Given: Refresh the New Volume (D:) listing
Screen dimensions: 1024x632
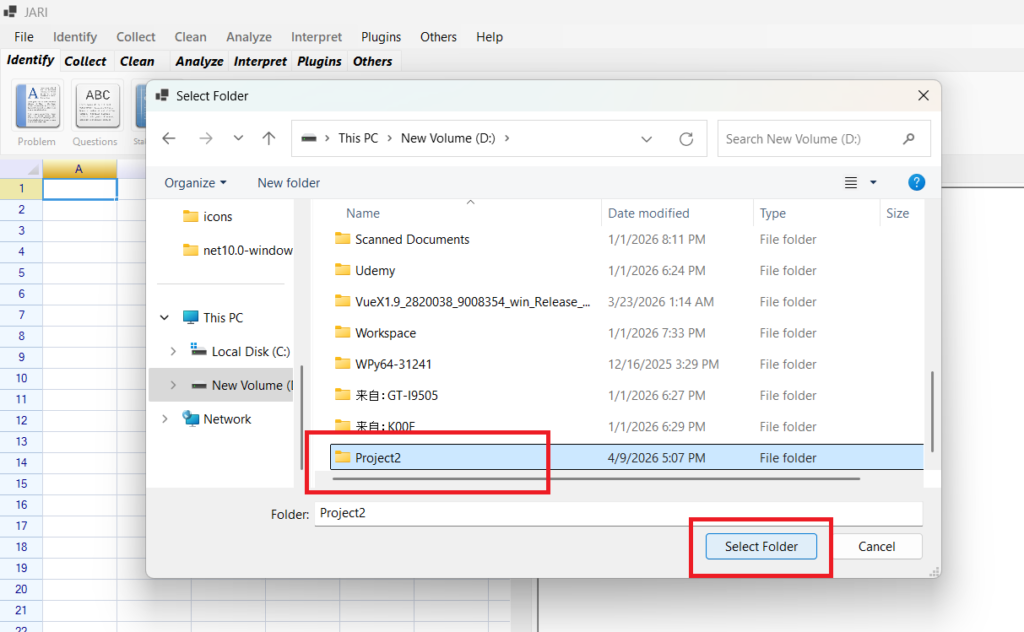Looking at the screenshot, I should (686, 139).
